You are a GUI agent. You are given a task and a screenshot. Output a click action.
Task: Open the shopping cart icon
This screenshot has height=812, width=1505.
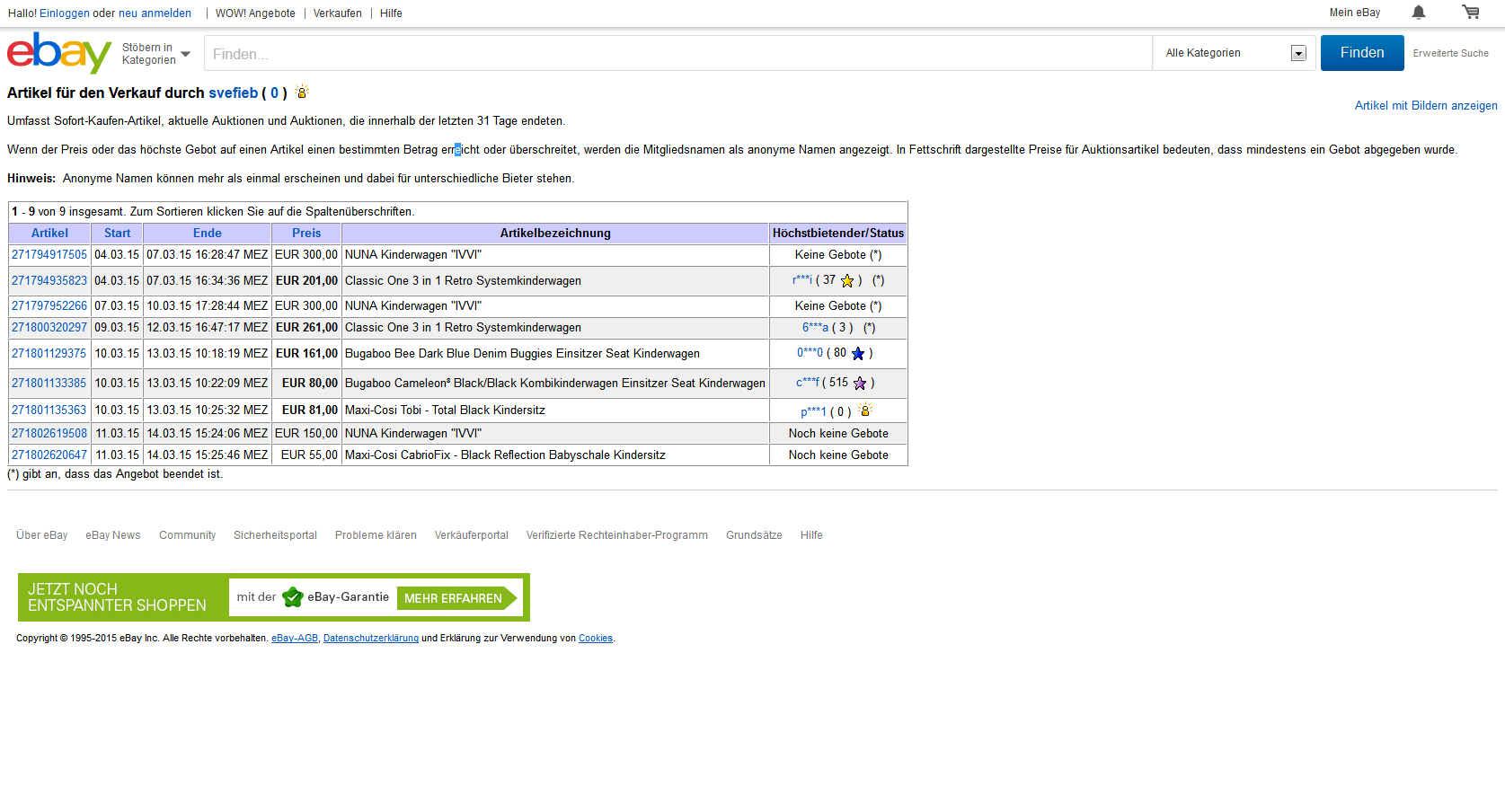click(x=1471, y=12)
